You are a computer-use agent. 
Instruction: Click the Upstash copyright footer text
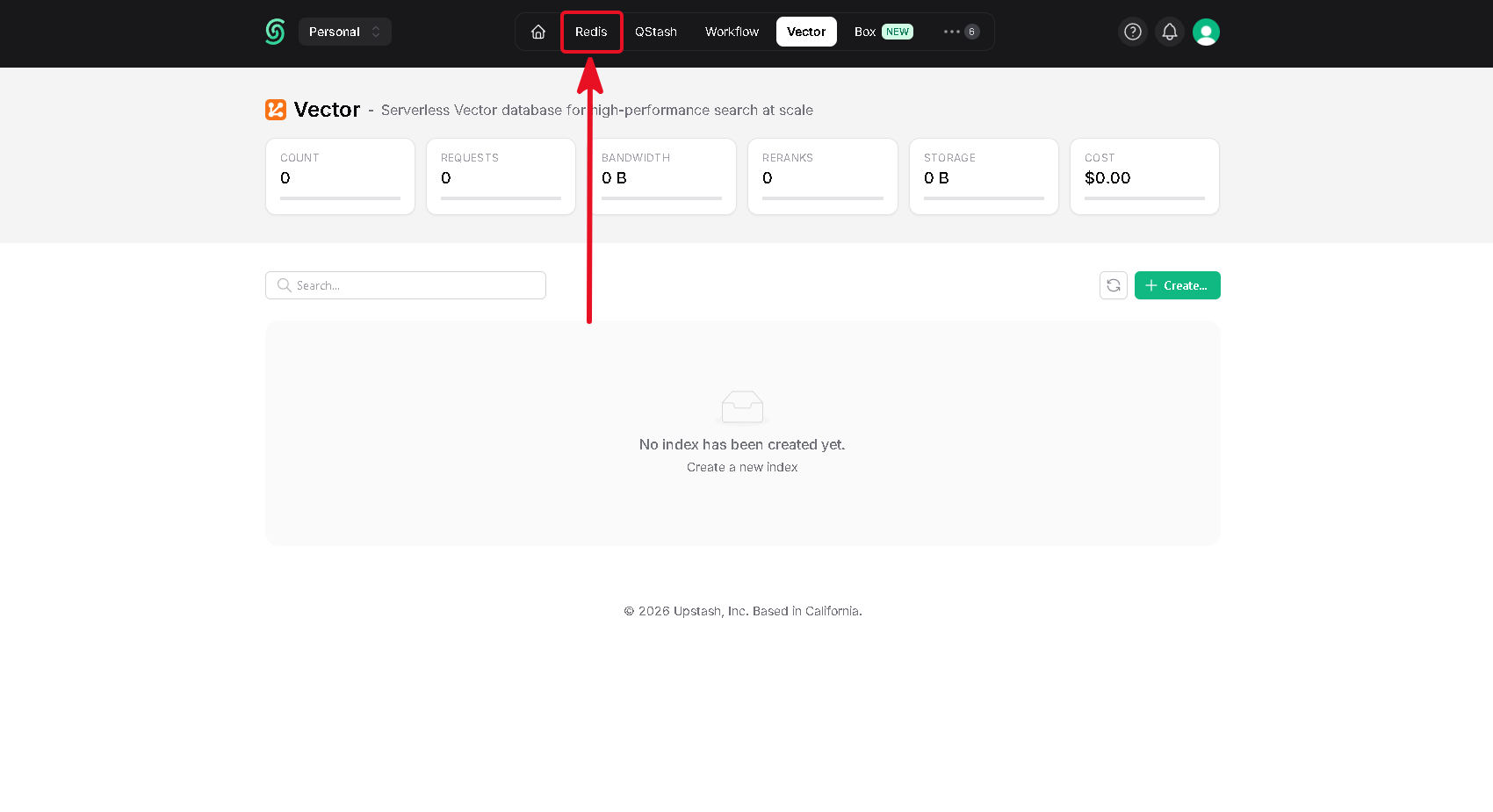point(743,611)
